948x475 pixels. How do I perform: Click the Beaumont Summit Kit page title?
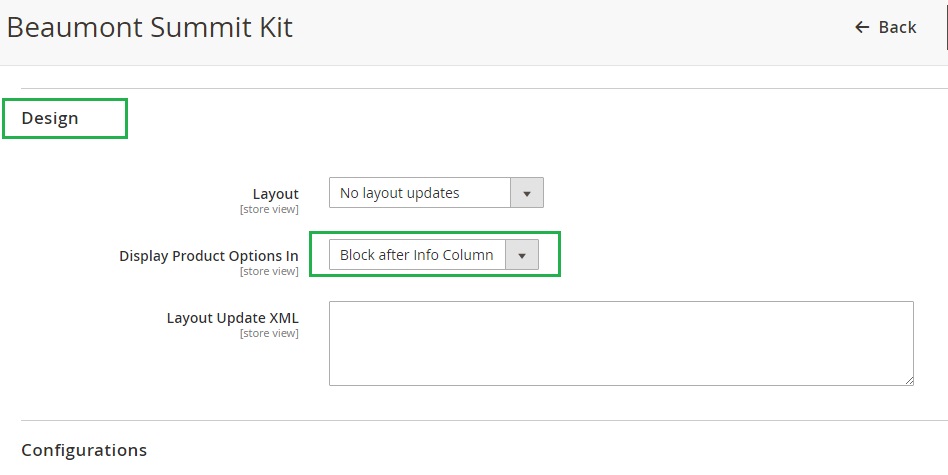tap(150, 27)
